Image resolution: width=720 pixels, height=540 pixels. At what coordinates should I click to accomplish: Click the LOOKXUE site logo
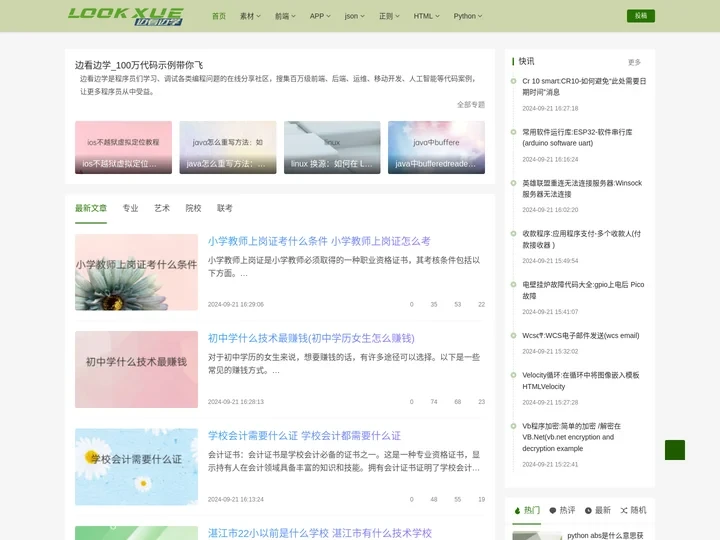(x=125, y=16)
